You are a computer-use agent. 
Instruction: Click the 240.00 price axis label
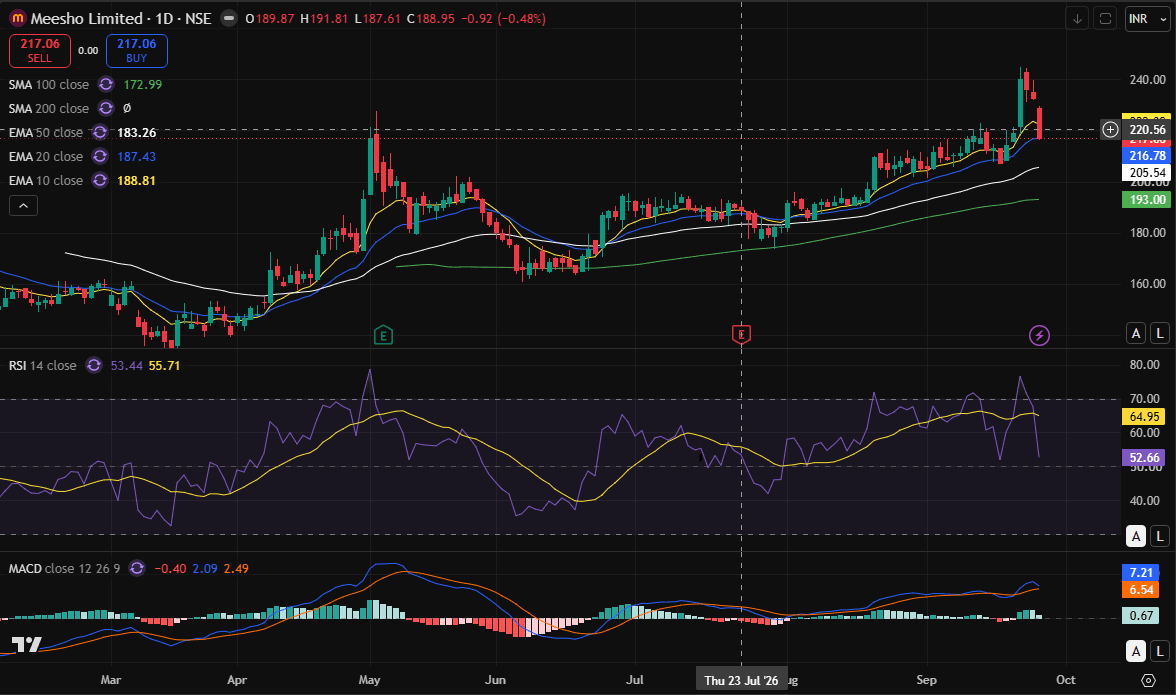pos(1148,79)
